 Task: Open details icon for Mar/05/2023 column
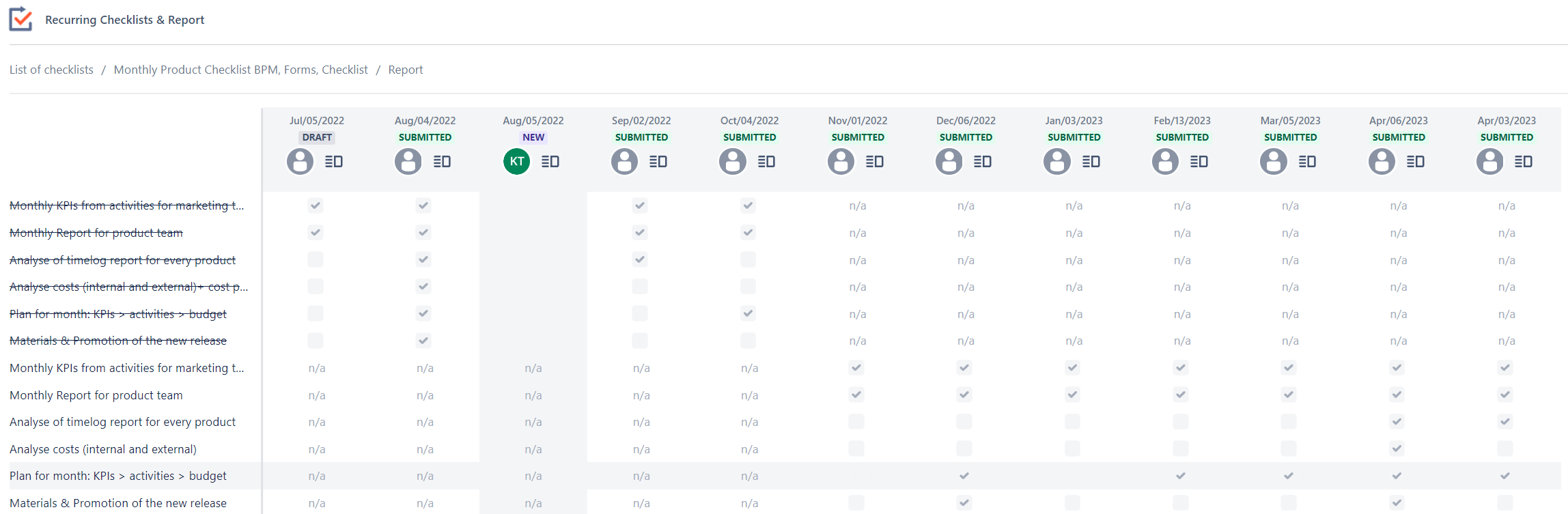click(x=1307, y=162)
